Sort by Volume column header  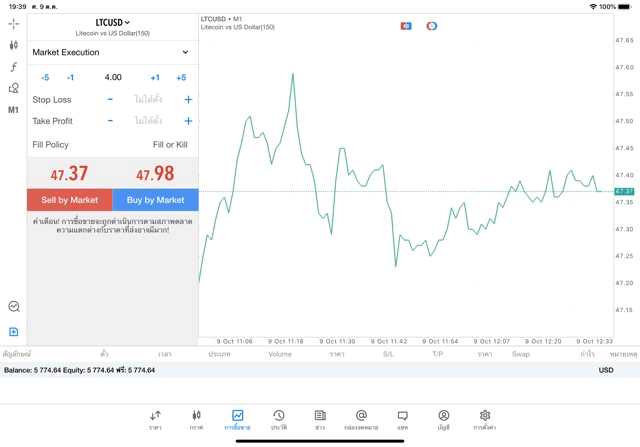[280, 354]
